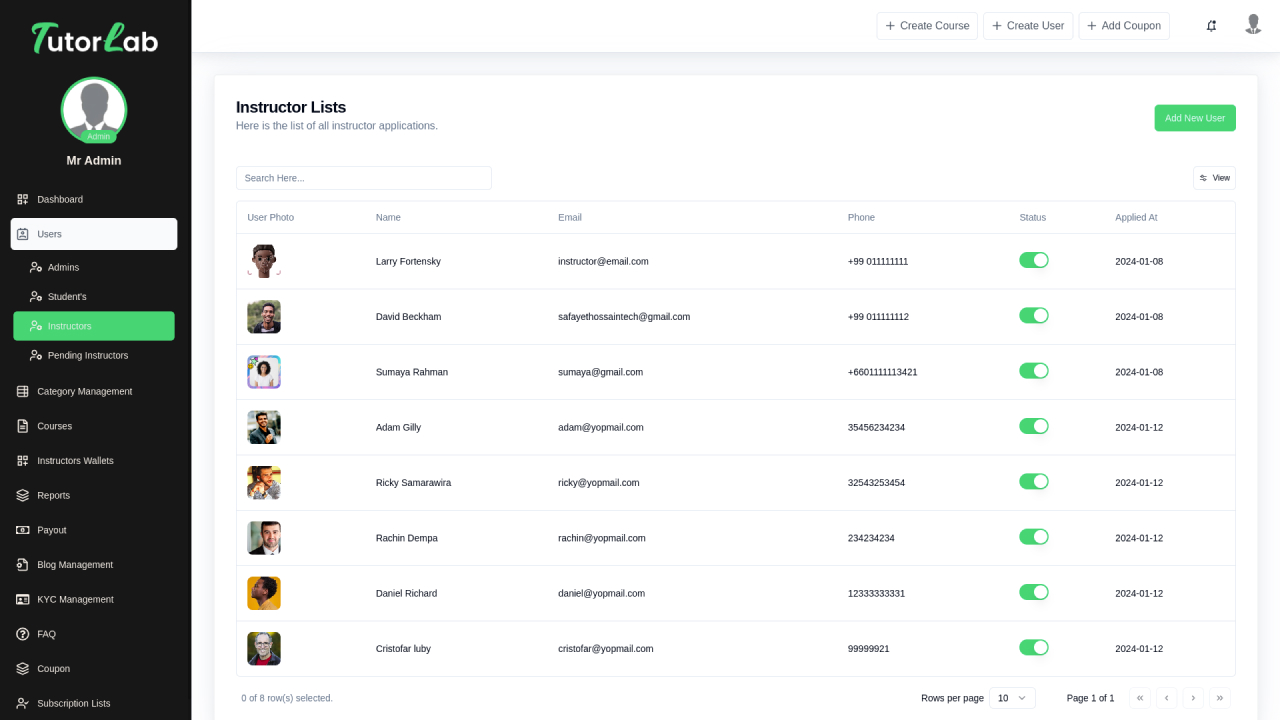Collapse the Users sidebar section
This screenshot has height=720, width=1280.
[94, 234]
